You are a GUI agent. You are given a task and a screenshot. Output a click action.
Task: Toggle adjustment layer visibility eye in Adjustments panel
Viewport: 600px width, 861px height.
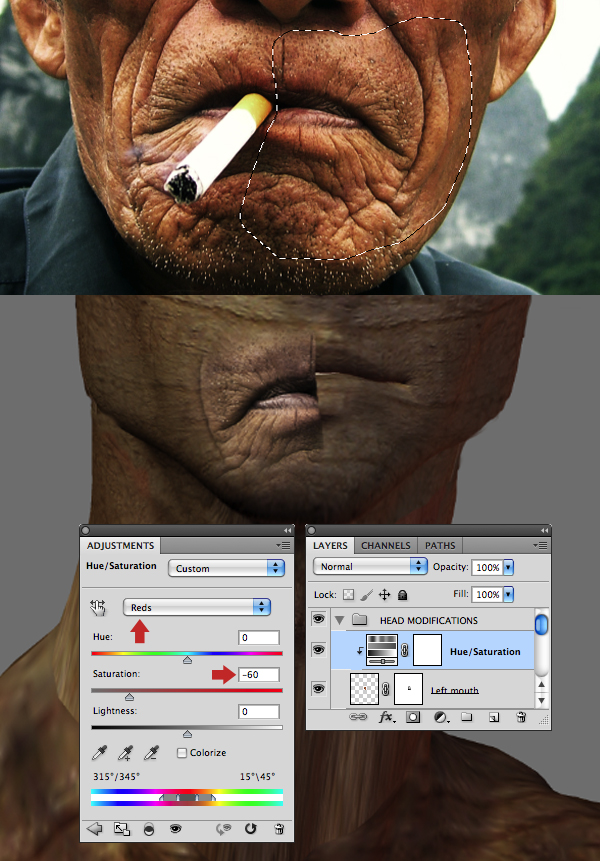176,829
